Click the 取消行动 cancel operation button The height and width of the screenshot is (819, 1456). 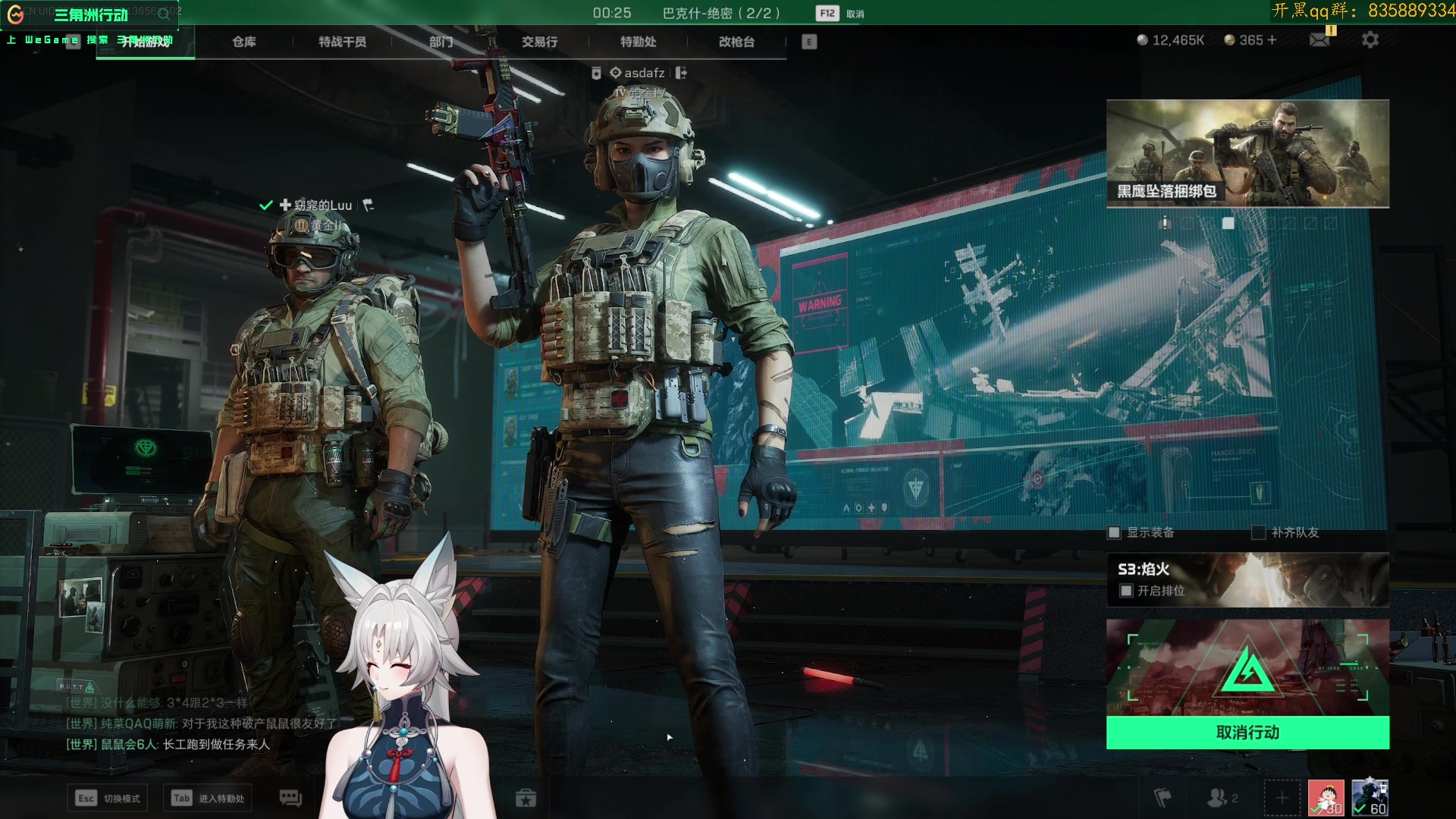pyautogui.click(x=1247, y=733)
